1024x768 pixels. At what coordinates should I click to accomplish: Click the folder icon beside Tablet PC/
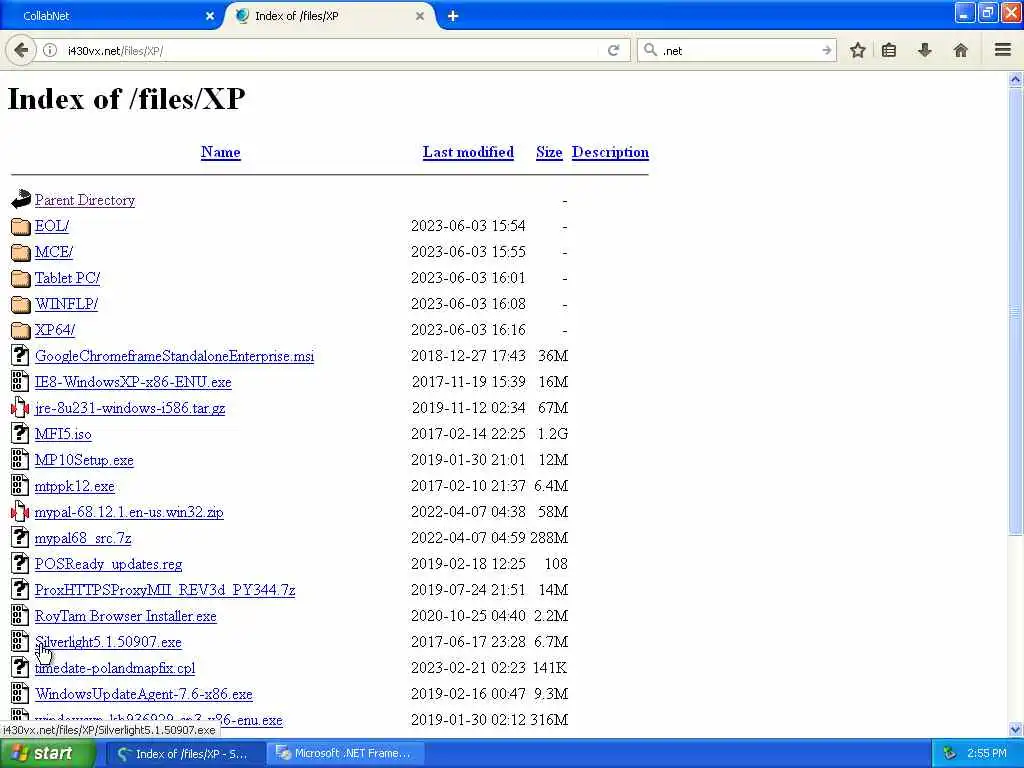tap(21, 278)
